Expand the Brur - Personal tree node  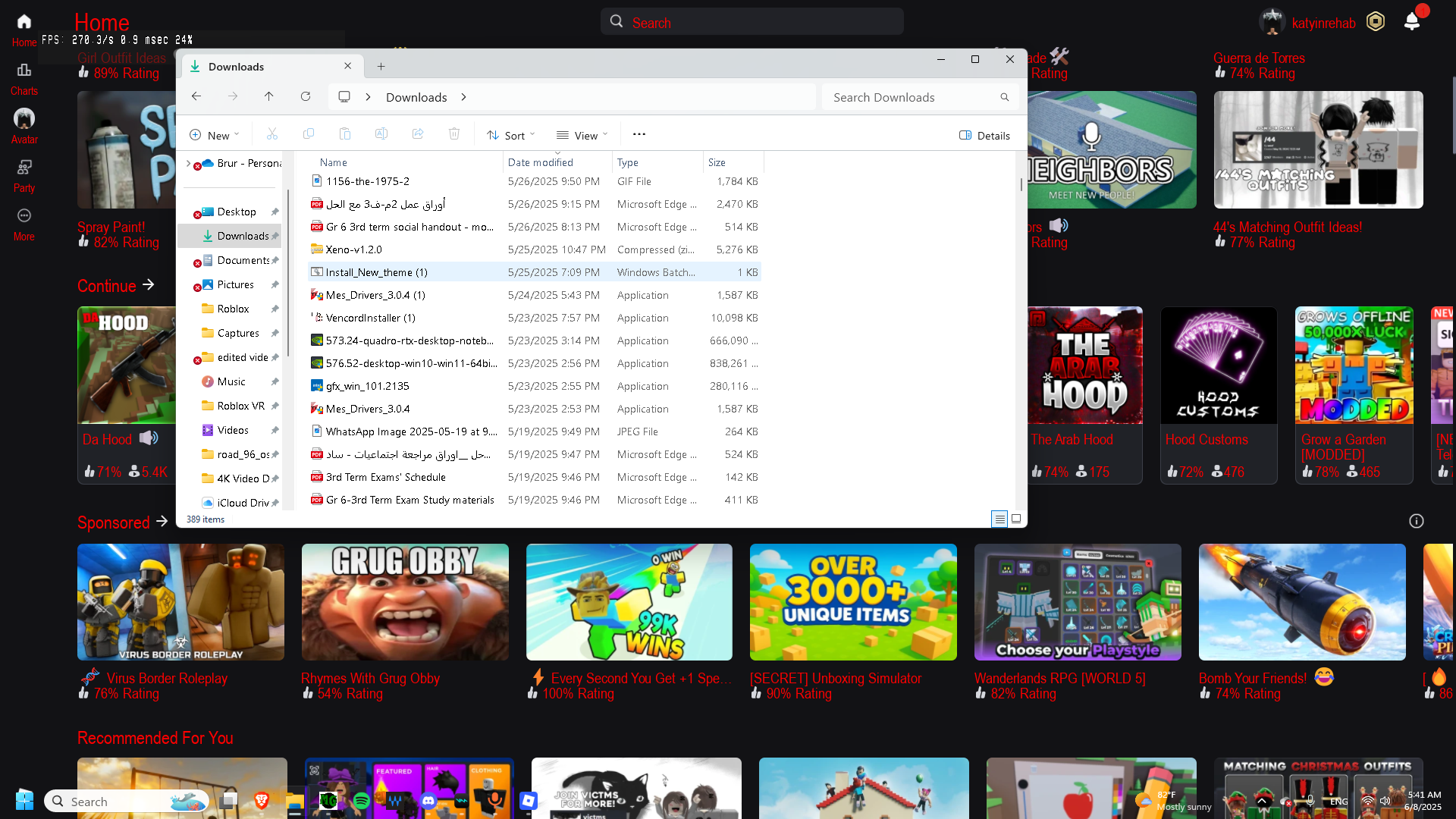(x=188, y=162)
